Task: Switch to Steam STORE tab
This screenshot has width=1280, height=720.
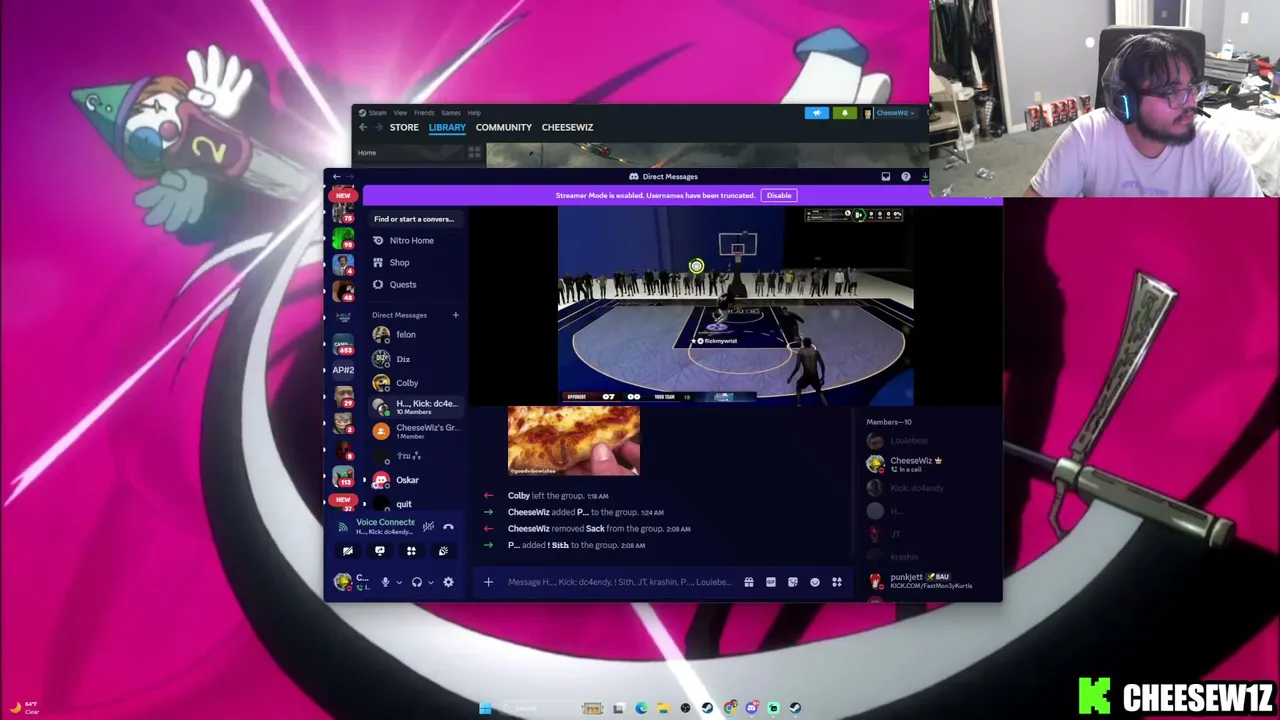Action: point(404,128)
